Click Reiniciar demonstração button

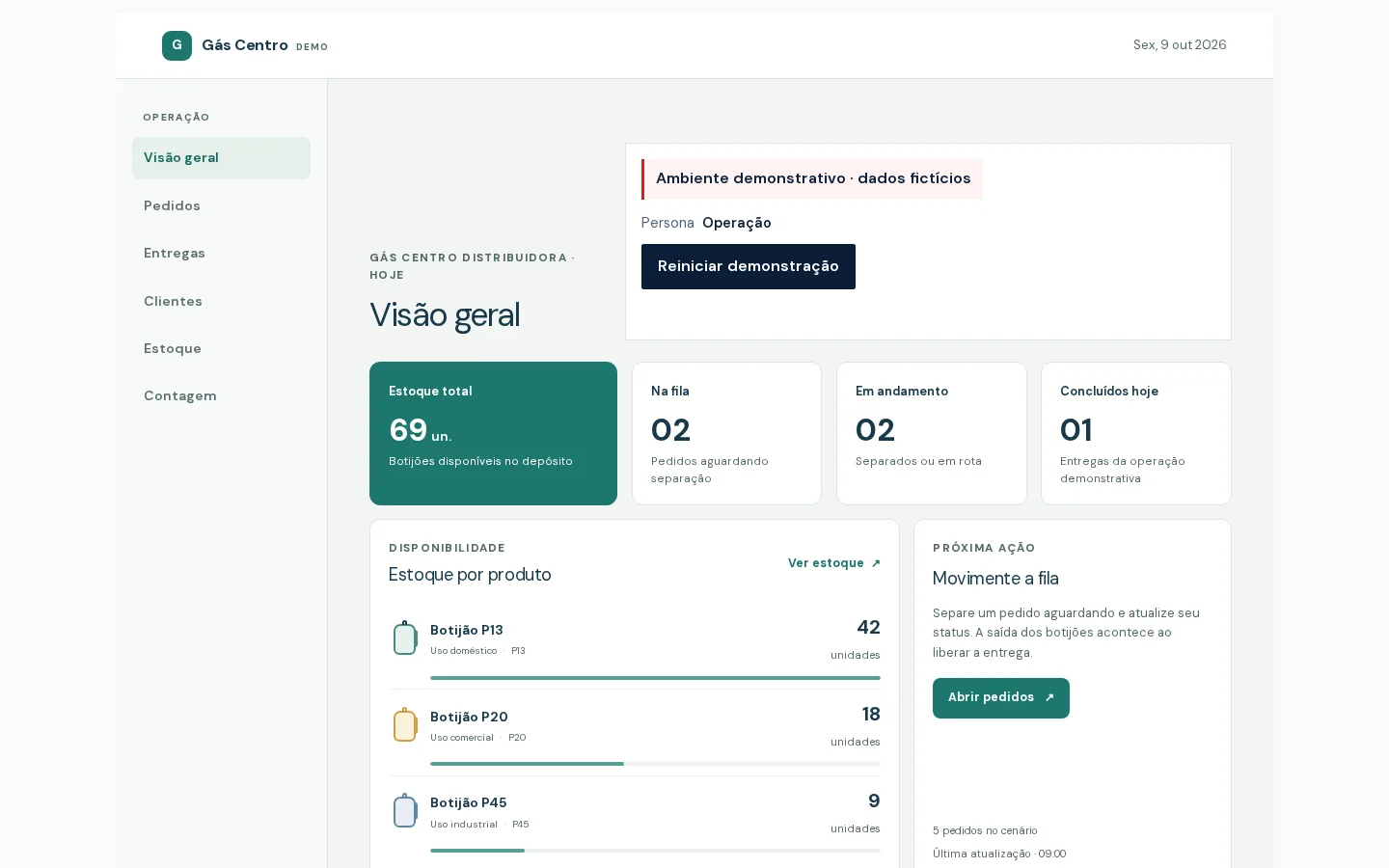tap(749, 266)
